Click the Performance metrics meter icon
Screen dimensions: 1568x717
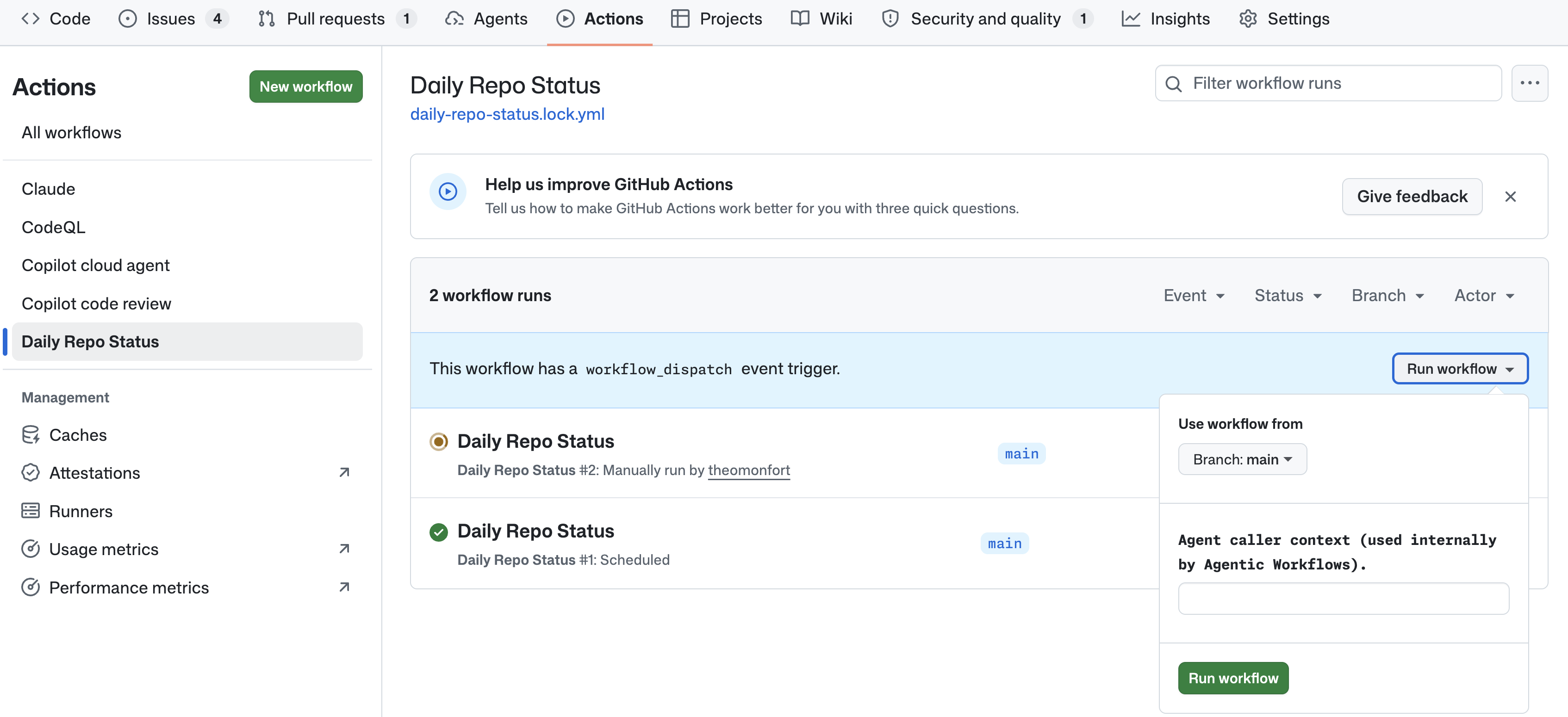click(31, 587)
